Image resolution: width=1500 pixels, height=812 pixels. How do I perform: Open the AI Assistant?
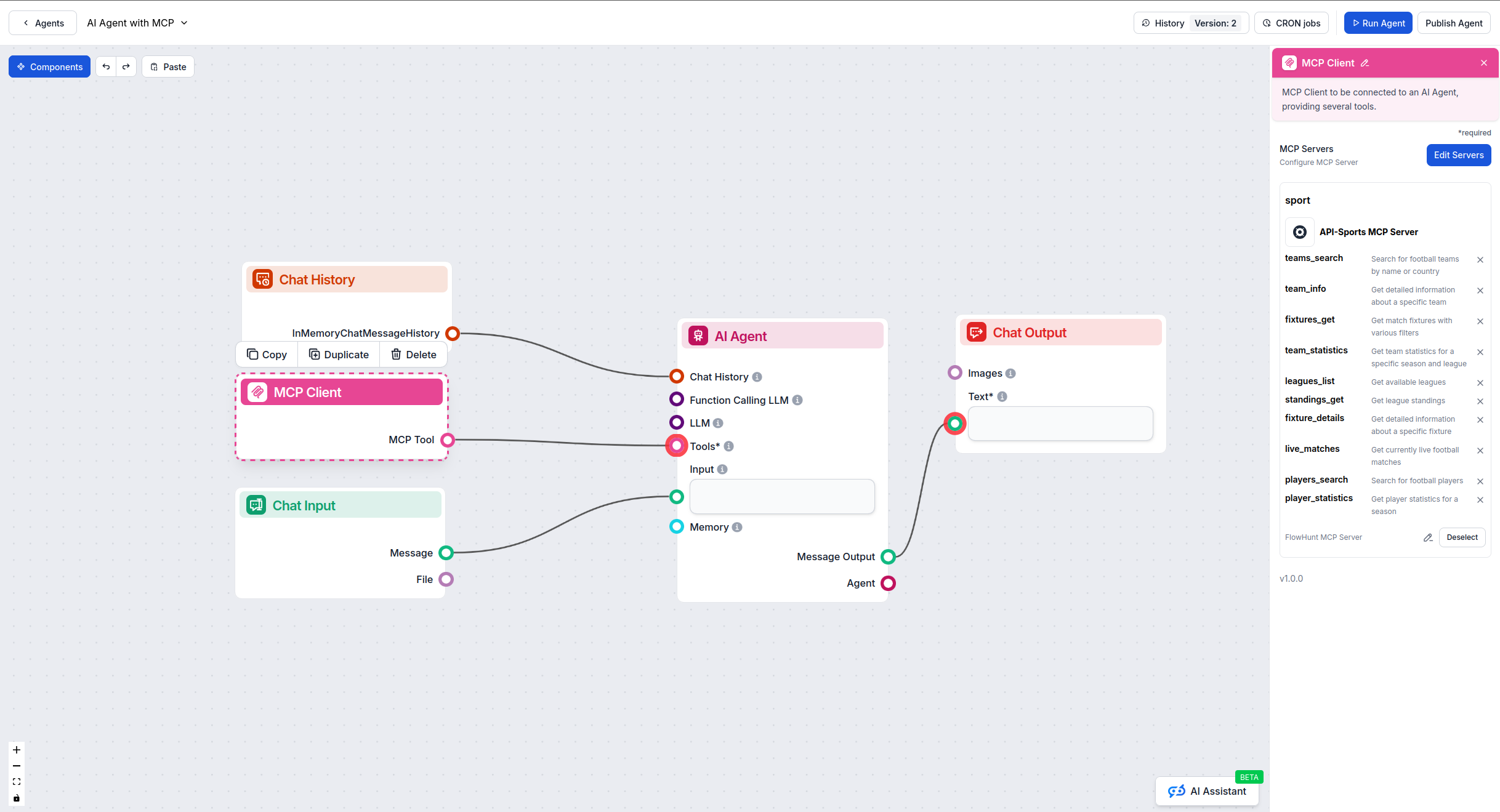[x=1206, y=791]
